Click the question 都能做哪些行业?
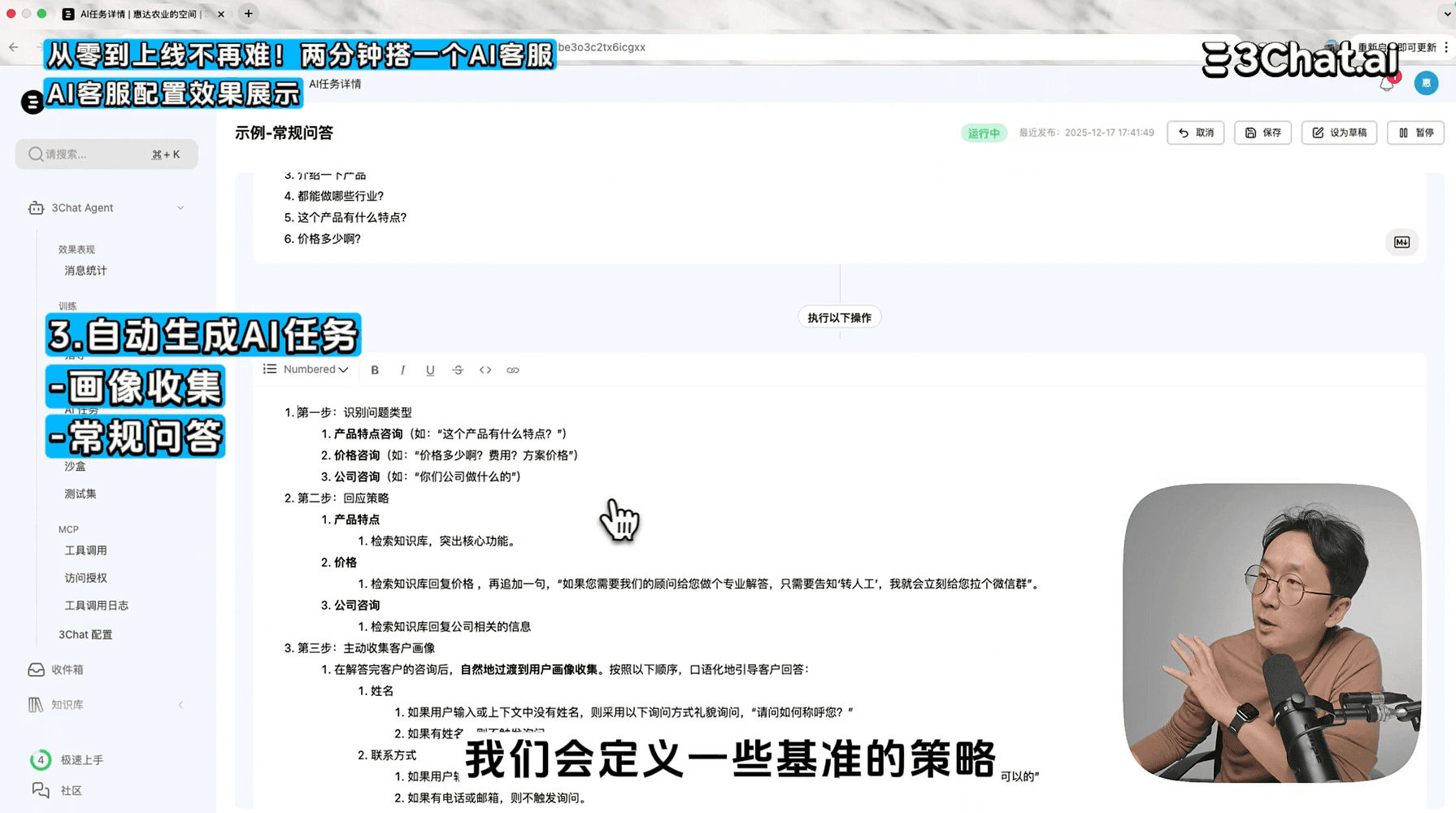 tap(341, 196)
